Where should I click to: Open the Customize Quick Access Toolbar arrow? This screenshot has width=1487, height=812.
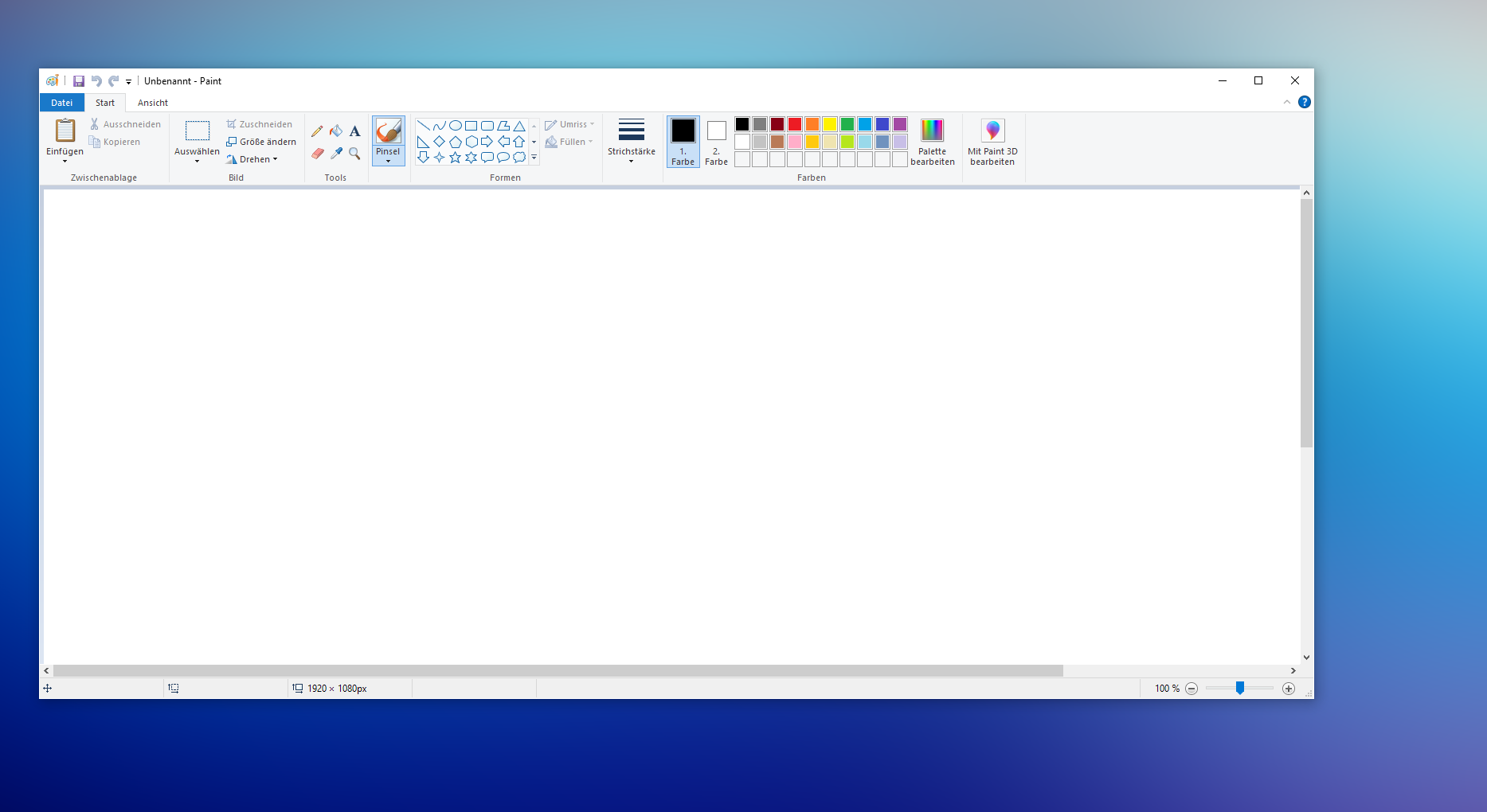click(128, 81)
